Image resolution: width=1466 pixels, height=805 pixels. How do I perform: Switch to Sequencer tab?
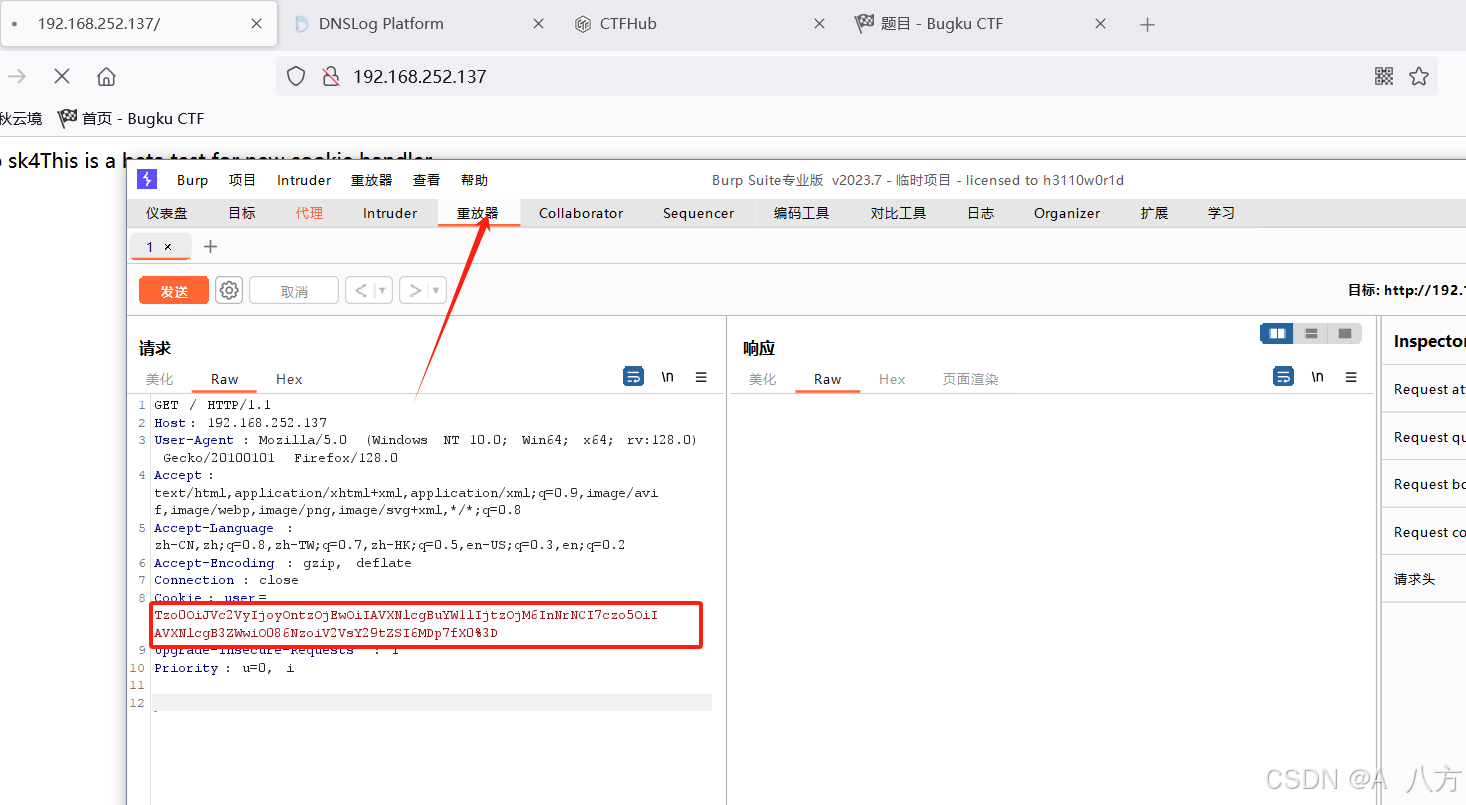point(699,213)
